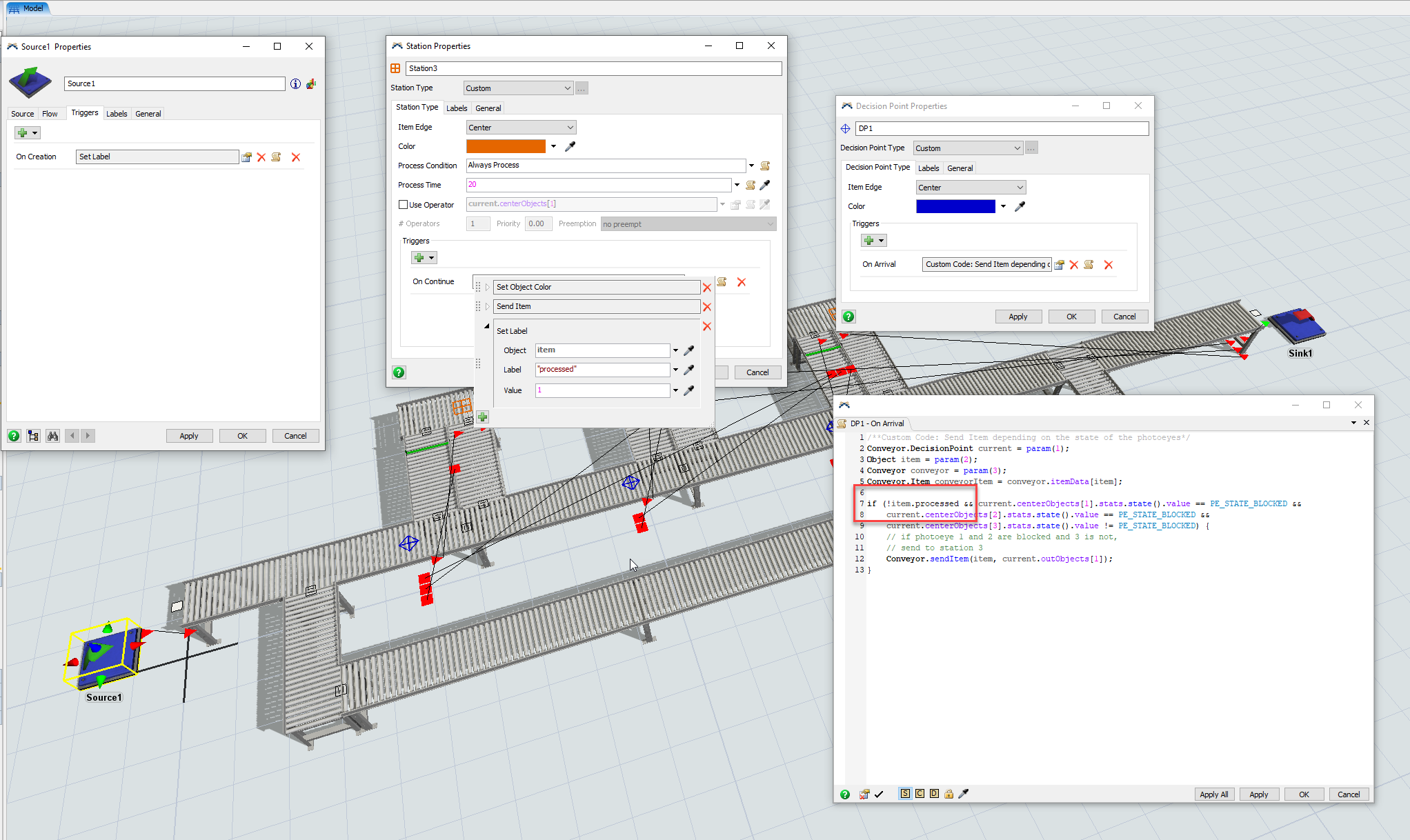Open the code edit scroll icon for Process Condition
Image resolution: width=1410 pixels, height=840 pixels.
coord(765,166)
